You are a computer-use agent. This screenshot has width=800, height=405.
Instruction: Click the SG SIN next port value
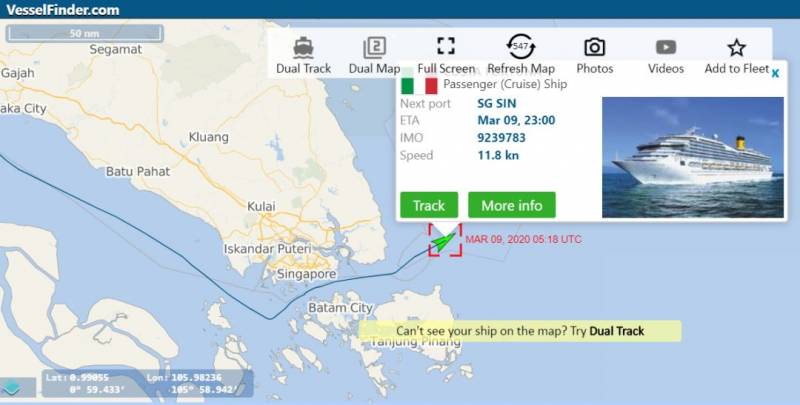496,104
